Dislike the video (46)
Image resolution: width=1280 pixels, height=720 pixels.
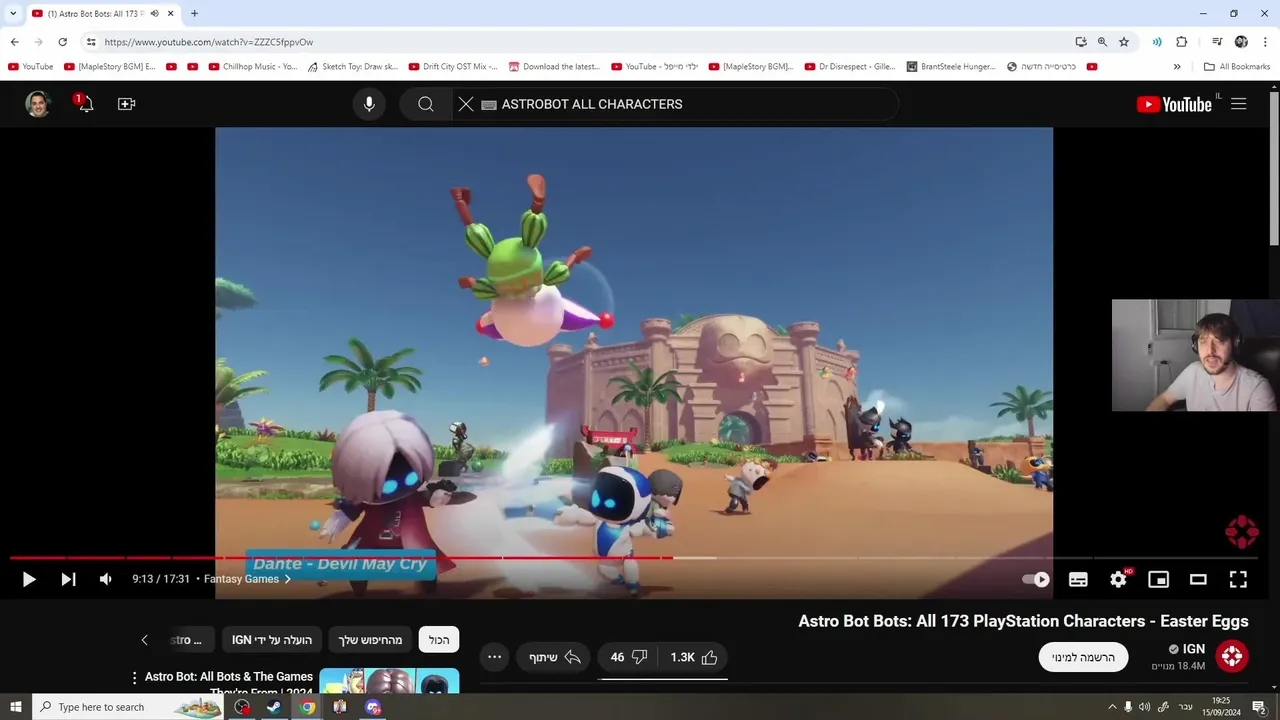[x=629, y=657]
